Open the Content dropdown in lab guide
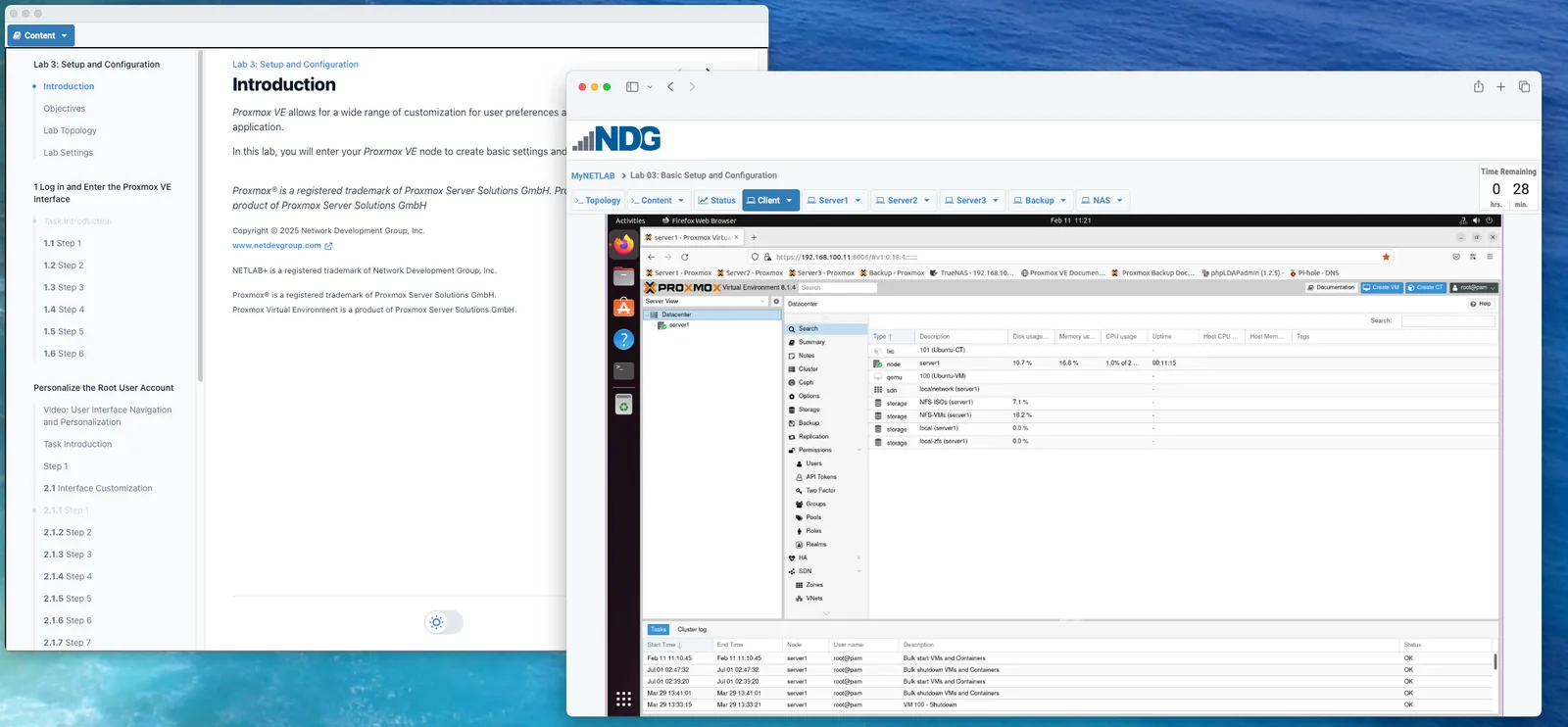1568x727 pixels. tap(41, 35)
